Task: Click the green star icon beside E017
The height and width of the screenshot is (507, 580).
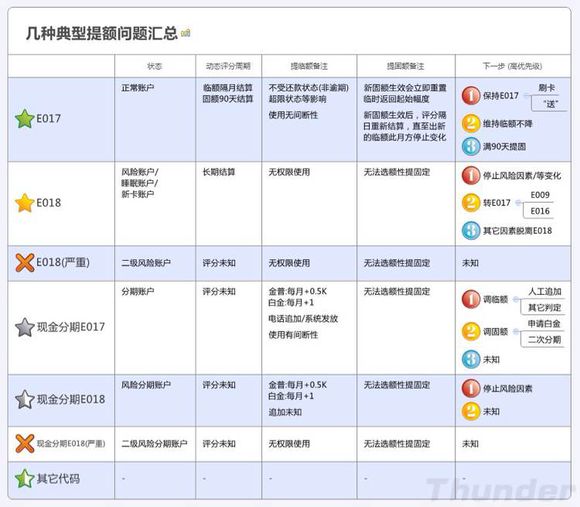Action: pyautogui.click(x=24, y=119)
